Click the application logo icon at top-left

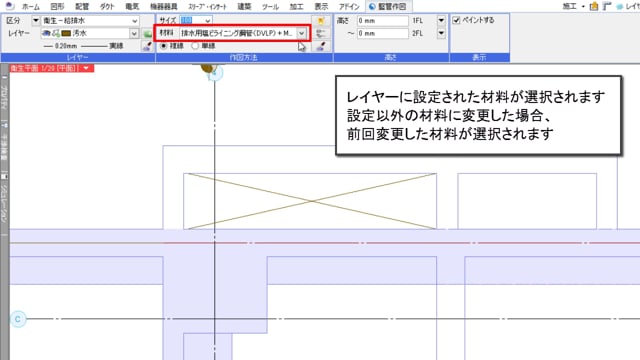[x=9, y=6]
